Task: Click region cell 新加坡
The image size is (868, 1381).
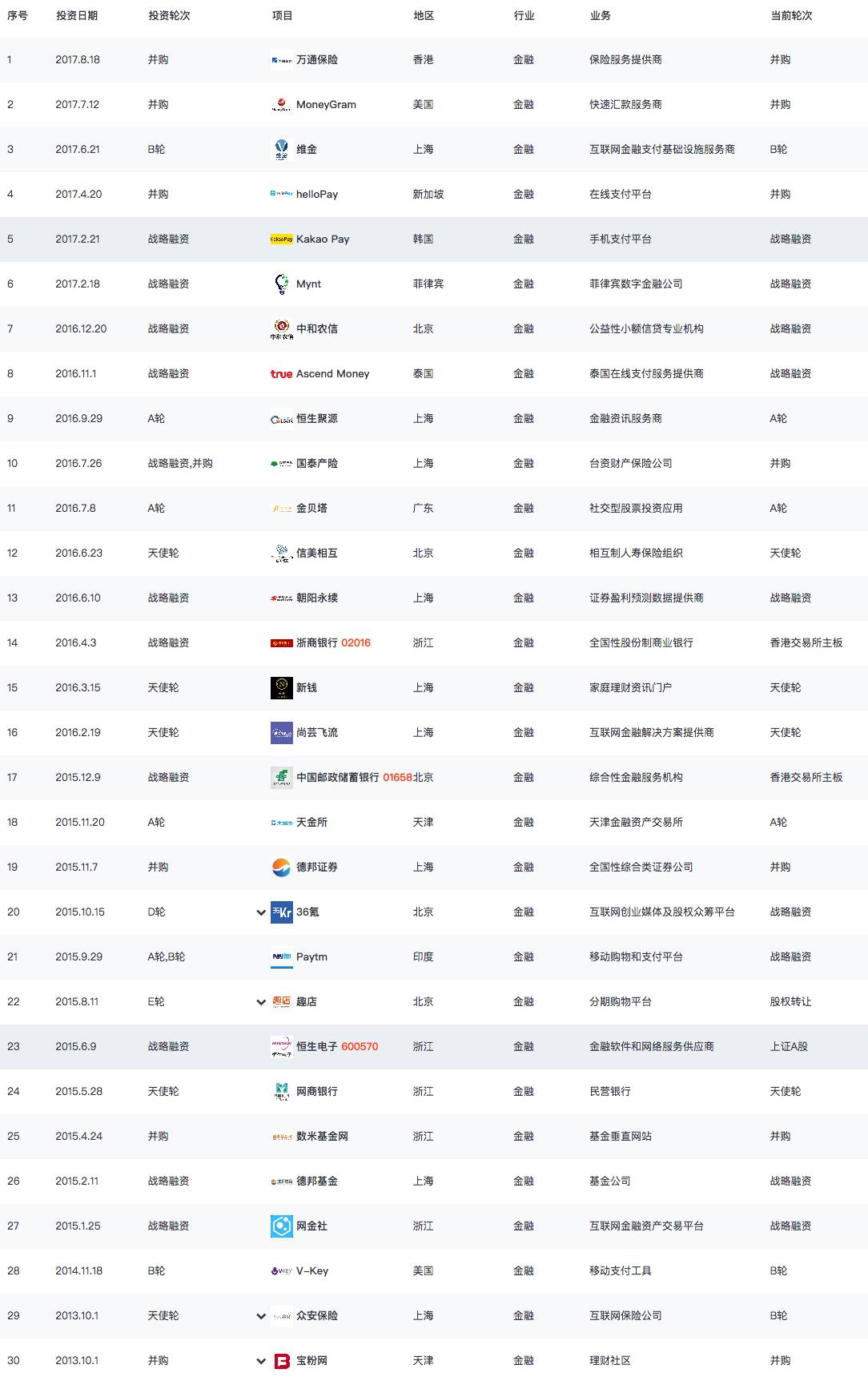Action: pos(428,195)
